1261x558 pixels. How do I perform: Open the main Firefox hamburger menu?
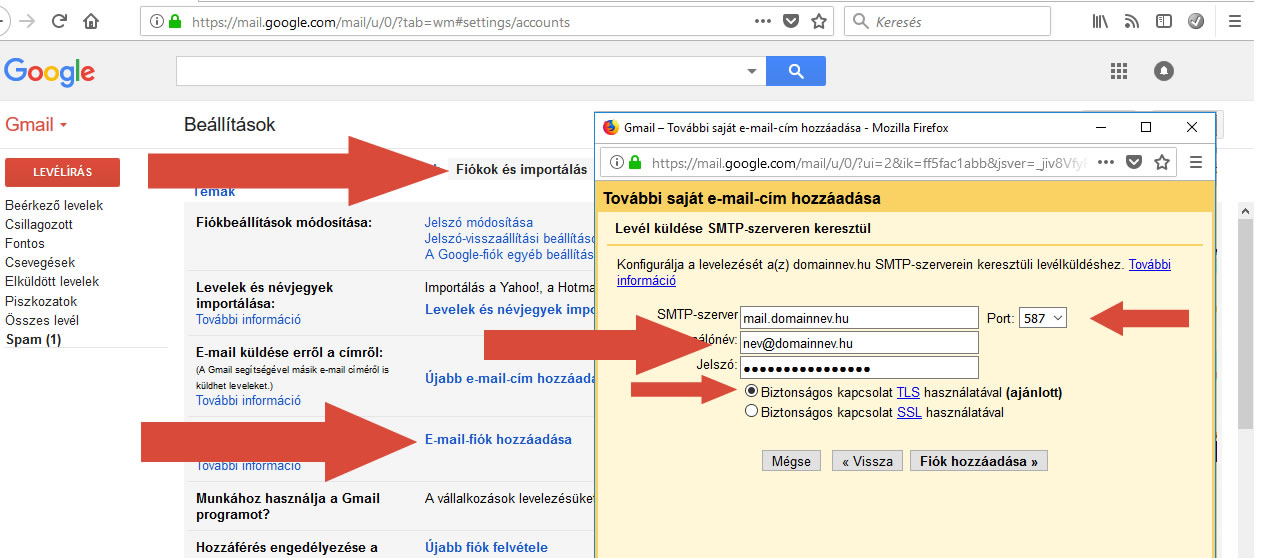[x=1235, y=21]
